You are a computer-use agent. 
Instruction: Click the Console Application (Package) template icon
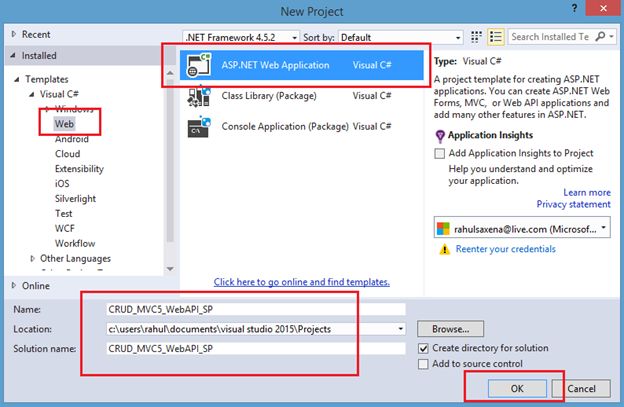tap(199, 127)
